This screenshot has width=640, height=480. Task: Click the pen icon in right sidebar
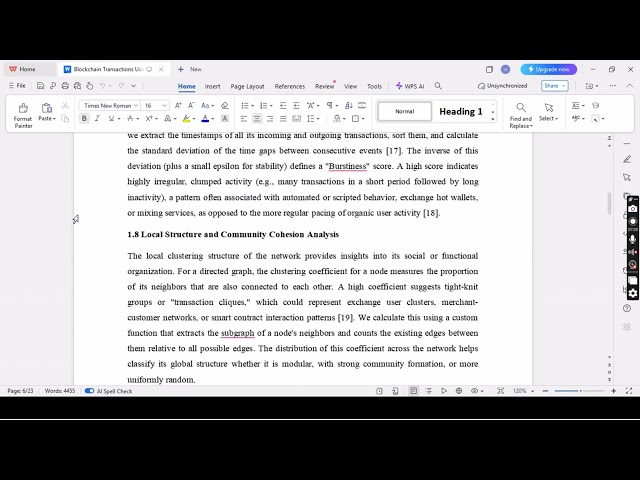[x=627, y=159]
